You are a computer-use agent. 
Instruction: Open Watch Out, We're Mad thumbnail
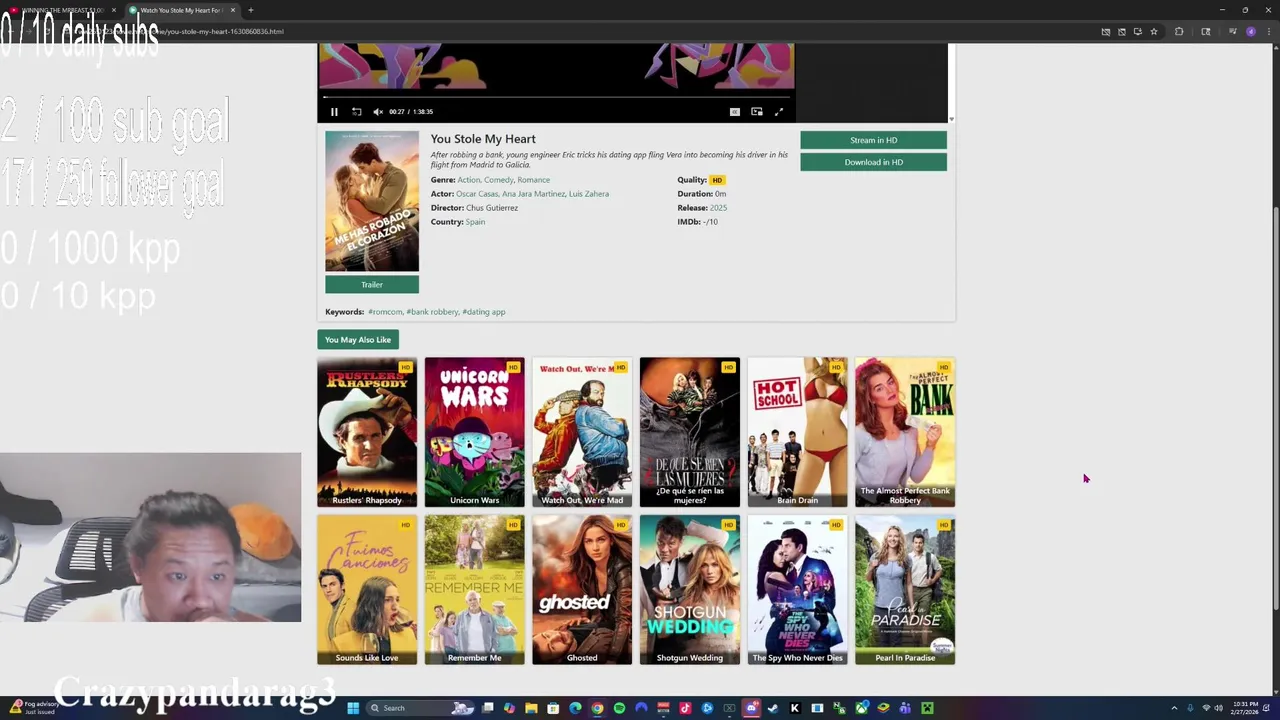(582, 432)
